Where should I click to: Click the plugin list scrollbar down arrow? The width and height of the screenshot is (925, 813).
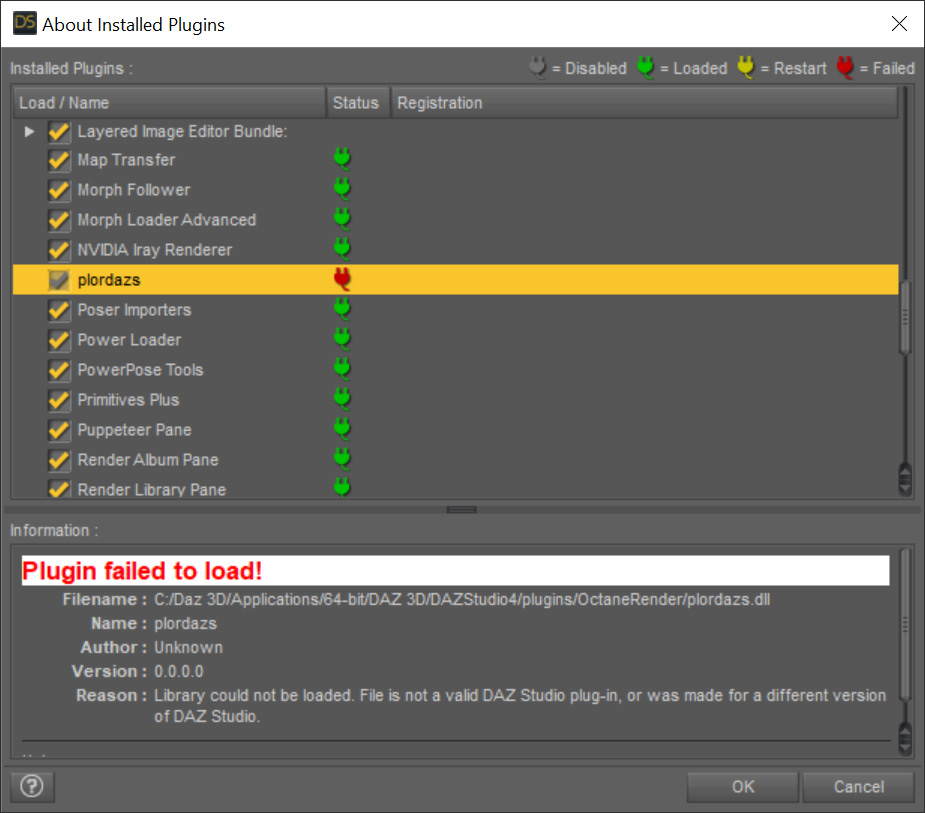coord(905,487)
